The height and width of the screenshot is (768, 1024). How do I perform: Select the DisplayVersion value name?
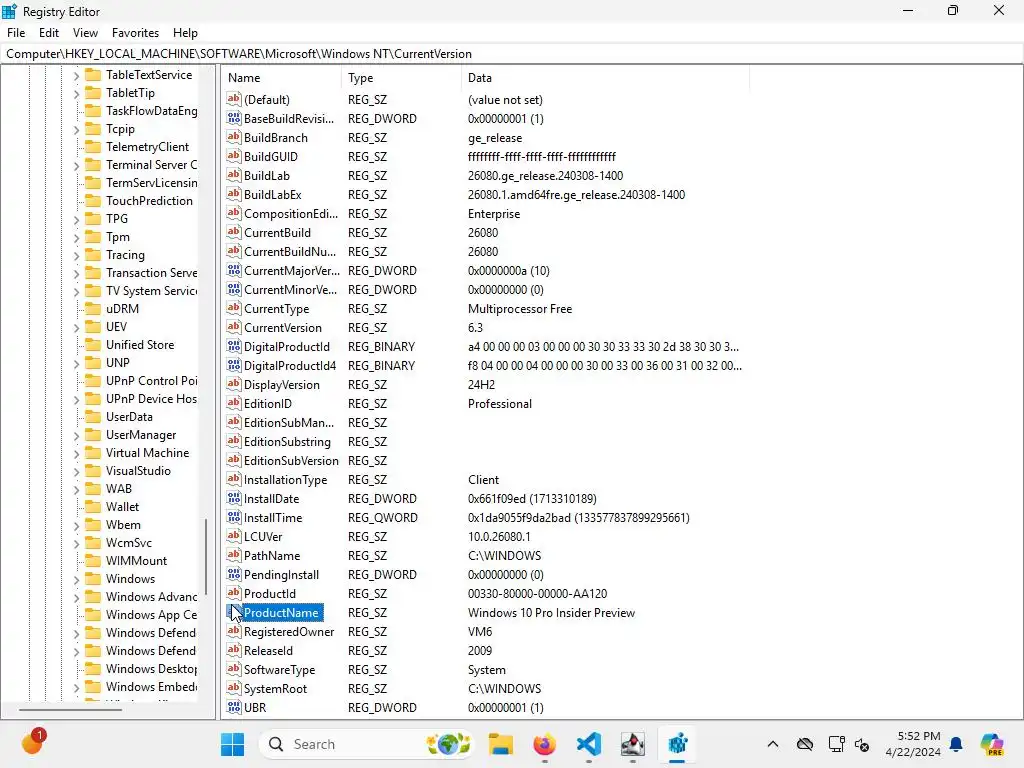[281, 385]
